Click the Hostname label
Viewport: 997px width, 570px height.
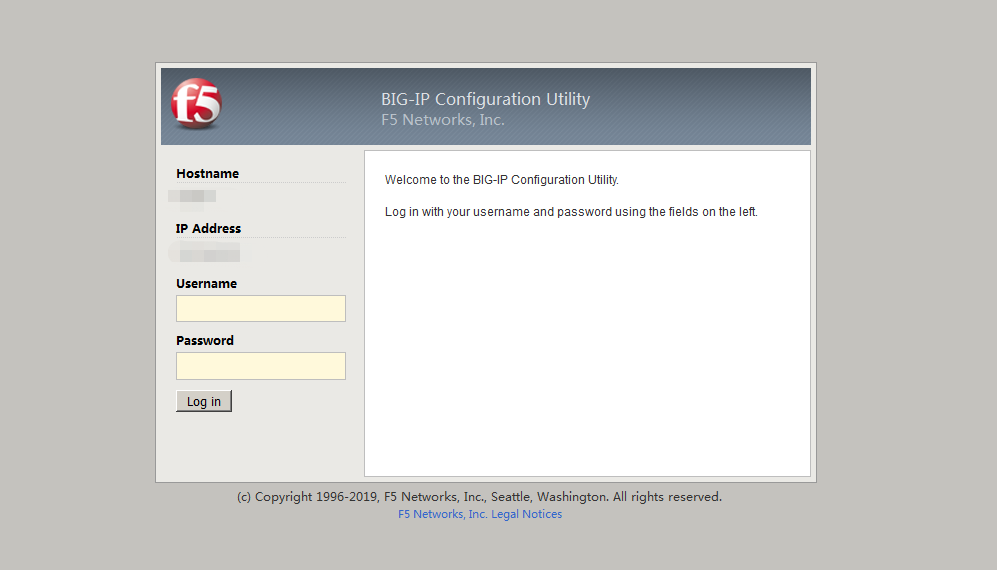[x=207, y=174]
